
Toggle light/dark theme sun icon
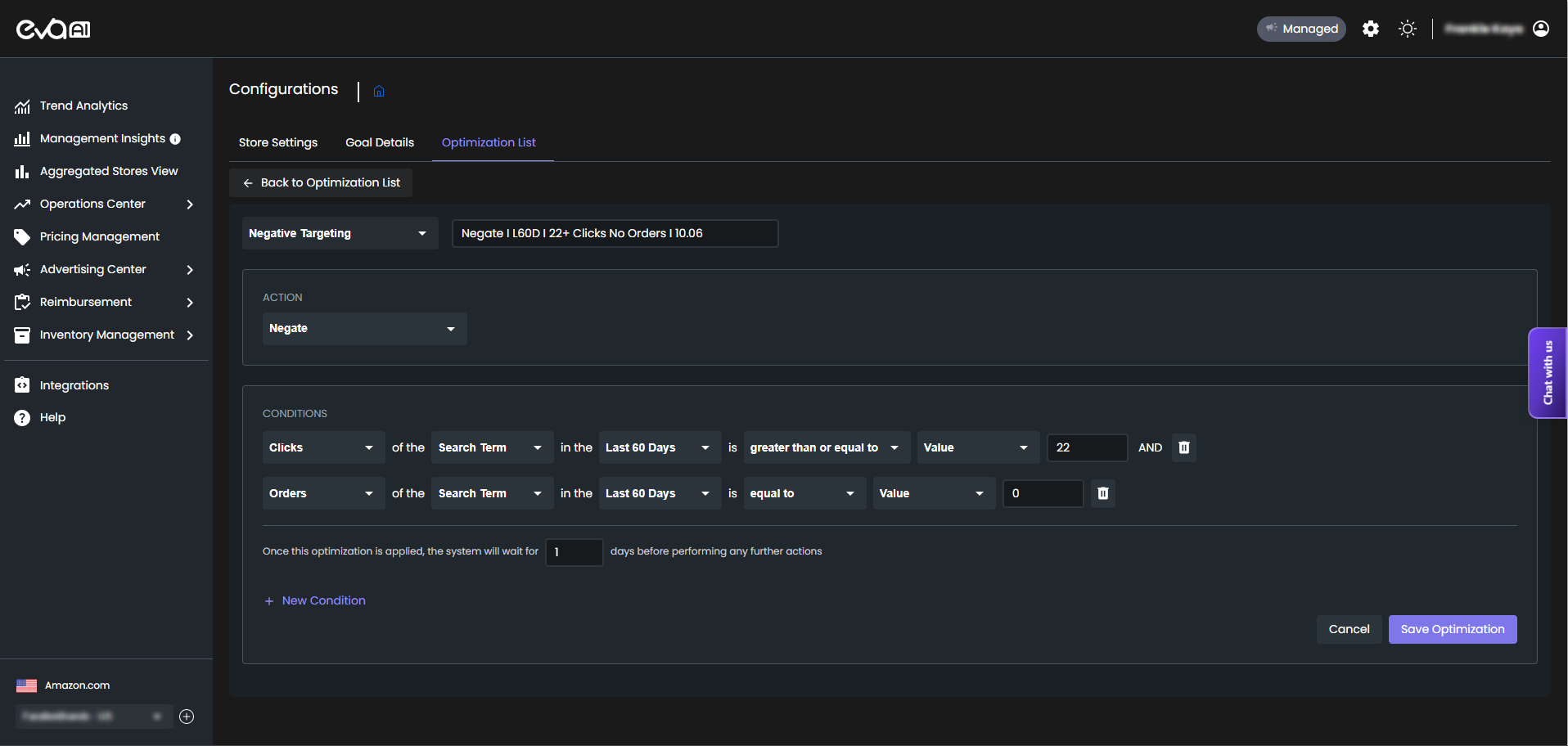1408,29
